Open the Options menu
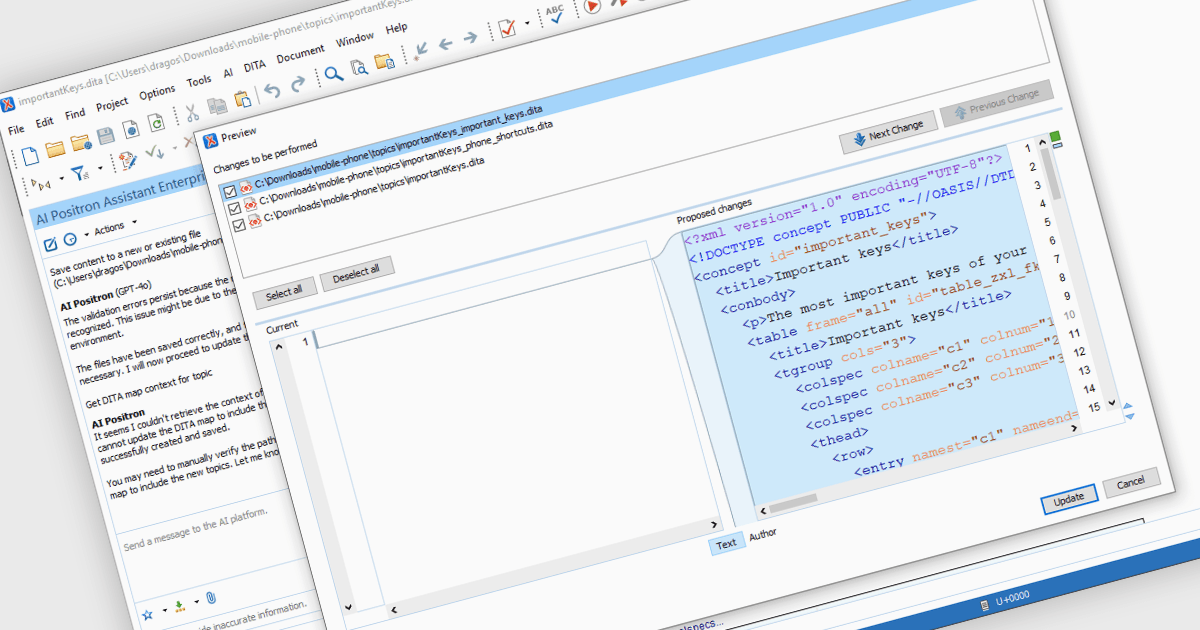This screenshot has height=630, width=1200. click(157, 91)
